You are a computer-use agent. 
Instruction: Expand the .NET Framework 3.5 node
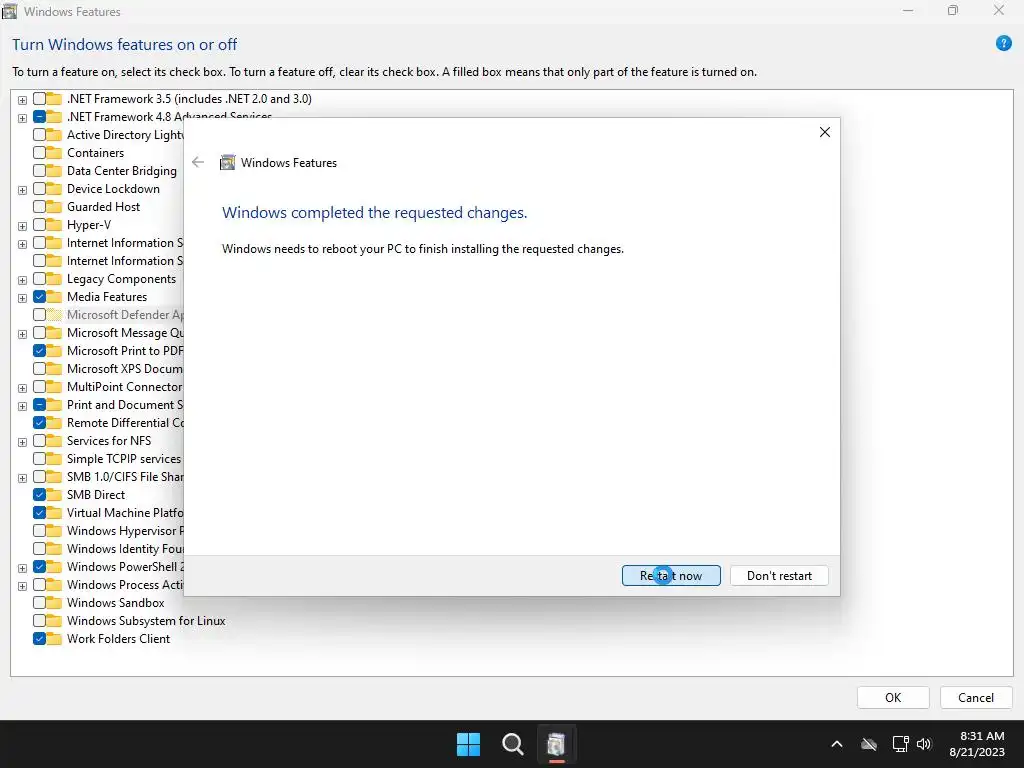tap(22, 100)
